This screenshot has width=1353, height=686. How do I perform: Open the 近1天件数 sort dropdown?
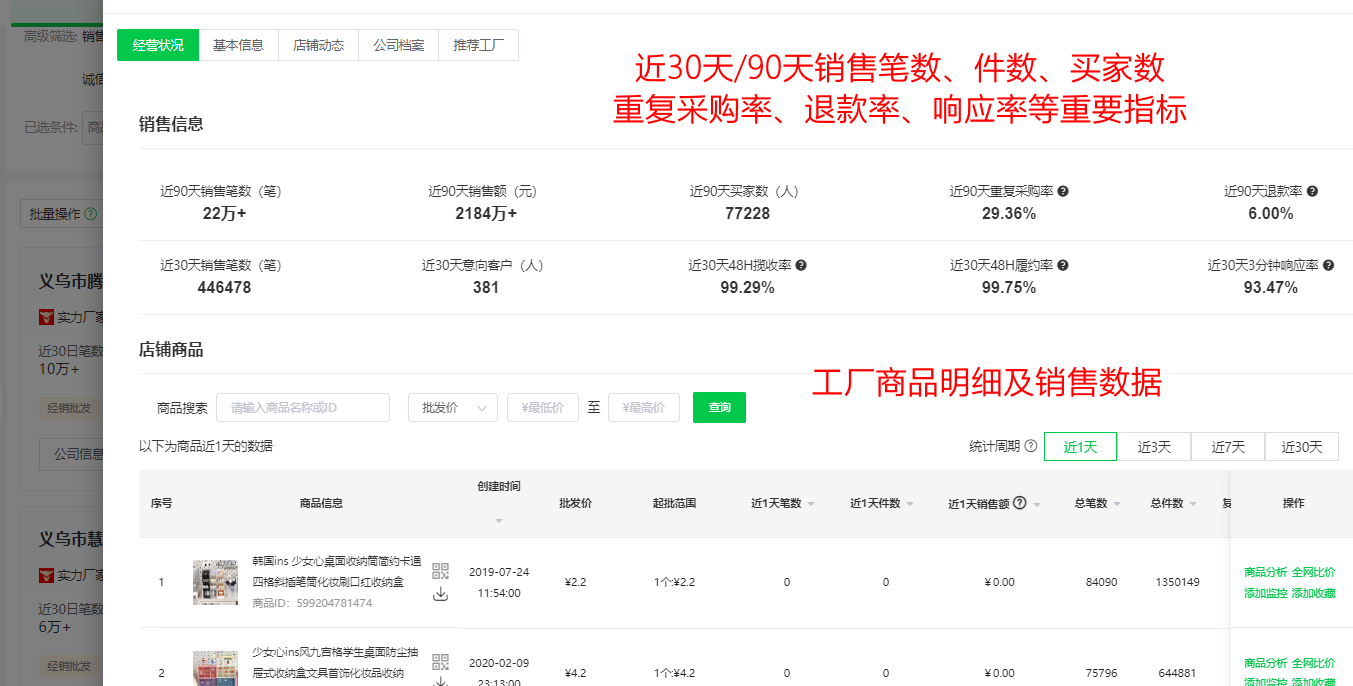[910, 502]
